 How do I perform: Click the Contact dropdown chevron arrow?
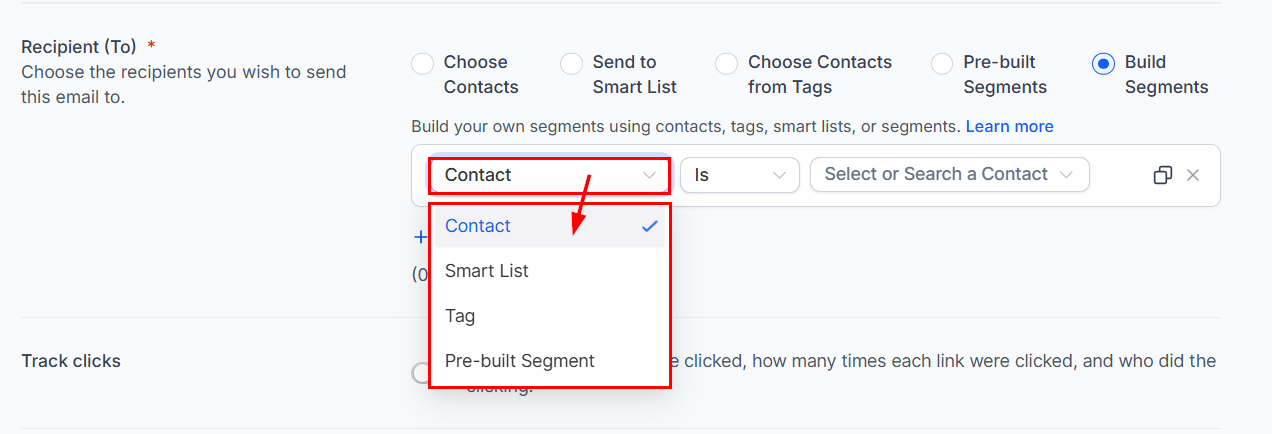tap(649, 175)
